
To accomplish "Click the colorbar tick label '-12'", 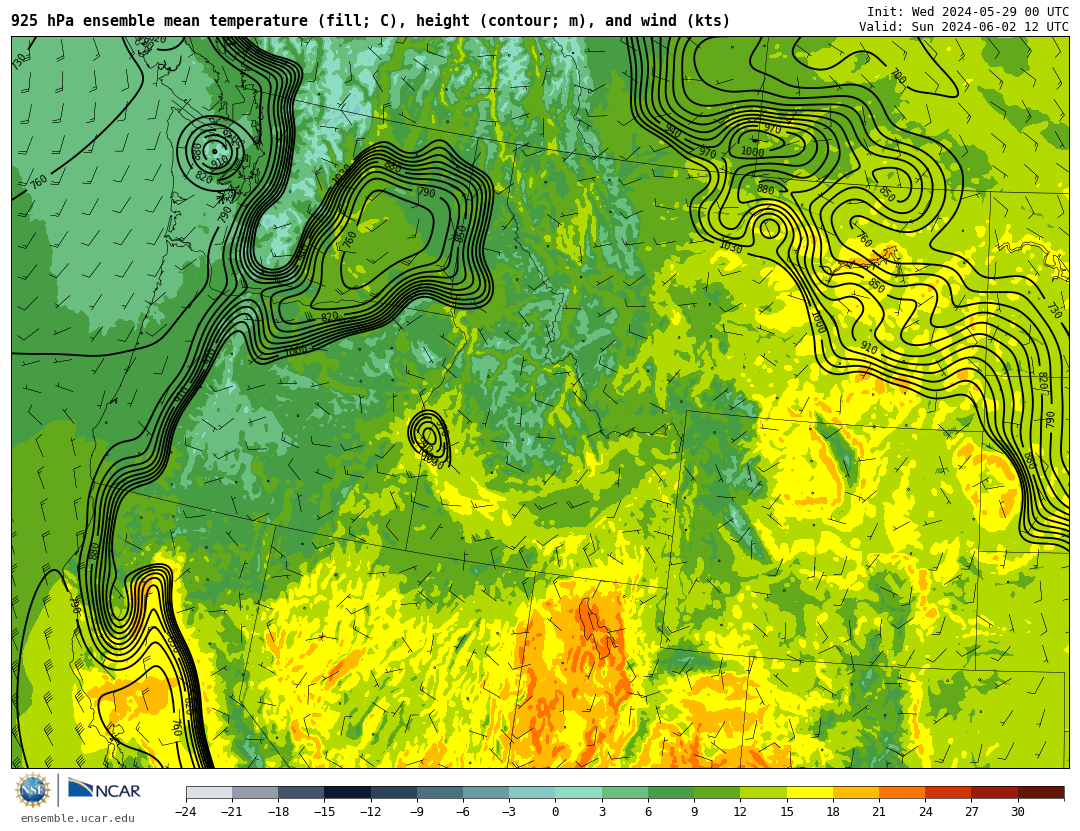I will (x=371, y=812).
